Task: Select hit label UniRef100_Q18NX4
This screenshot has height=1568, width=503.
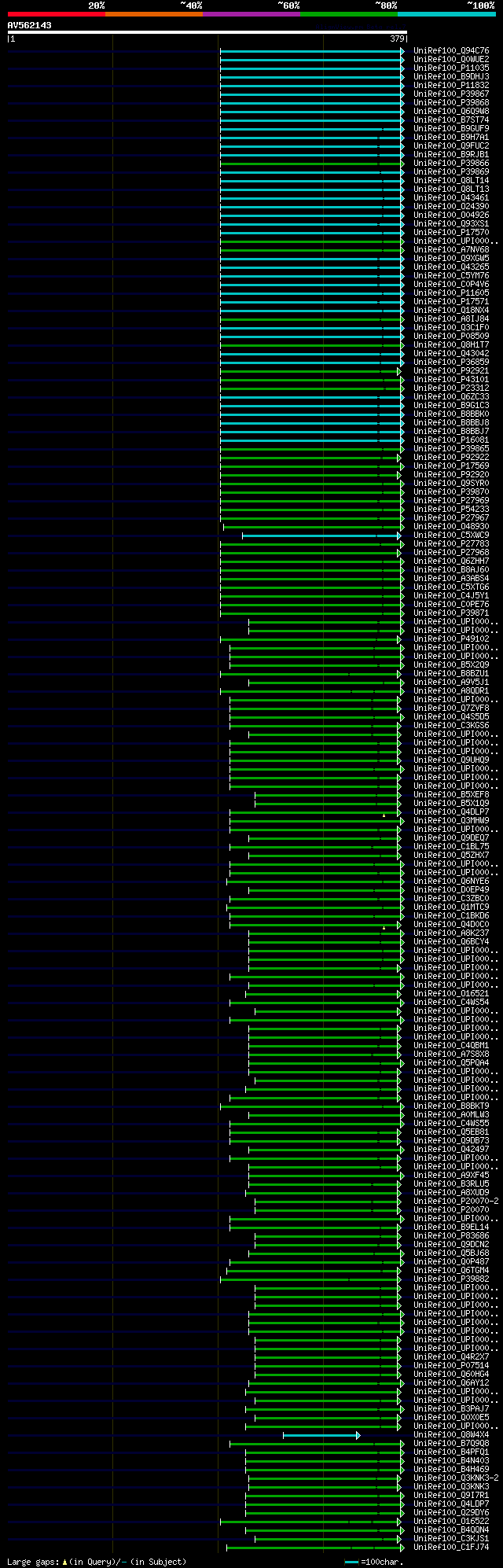Action: tap(451, 311)
